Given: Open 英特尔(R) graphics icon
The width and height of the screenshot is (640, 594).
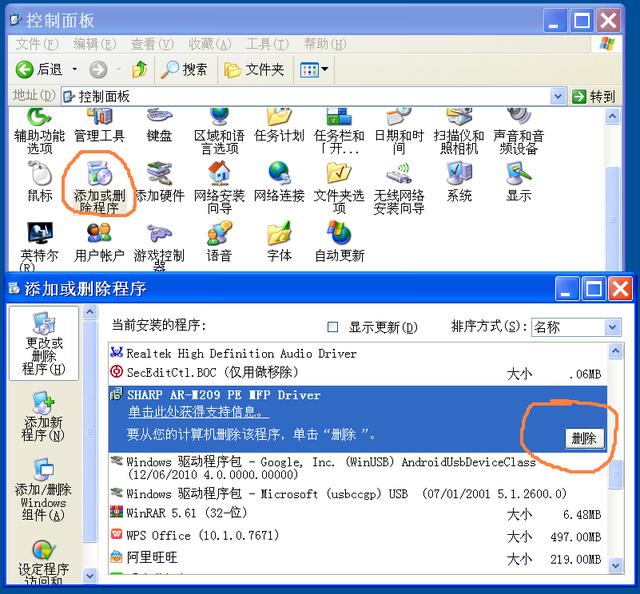Looking at the screenshot, I should tap(40, 246).
